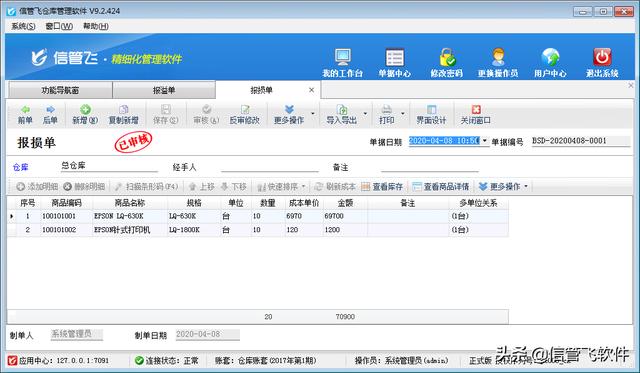Screen dimensions: 640x373
Task: Sort by 商品编码 column header
Action: (67, 203)
